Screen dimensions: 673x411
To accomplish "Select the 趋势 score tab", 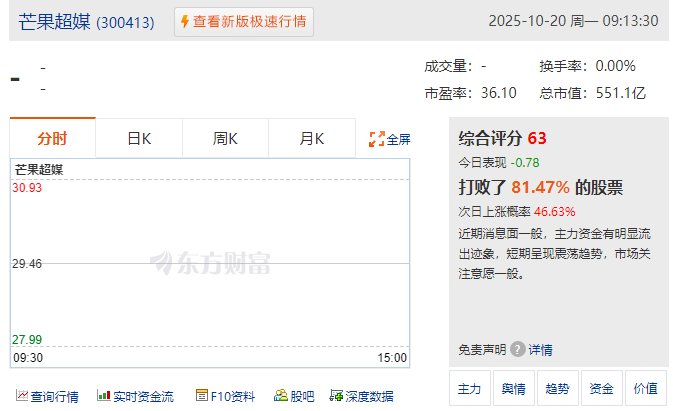I will [x=558, y=388].
